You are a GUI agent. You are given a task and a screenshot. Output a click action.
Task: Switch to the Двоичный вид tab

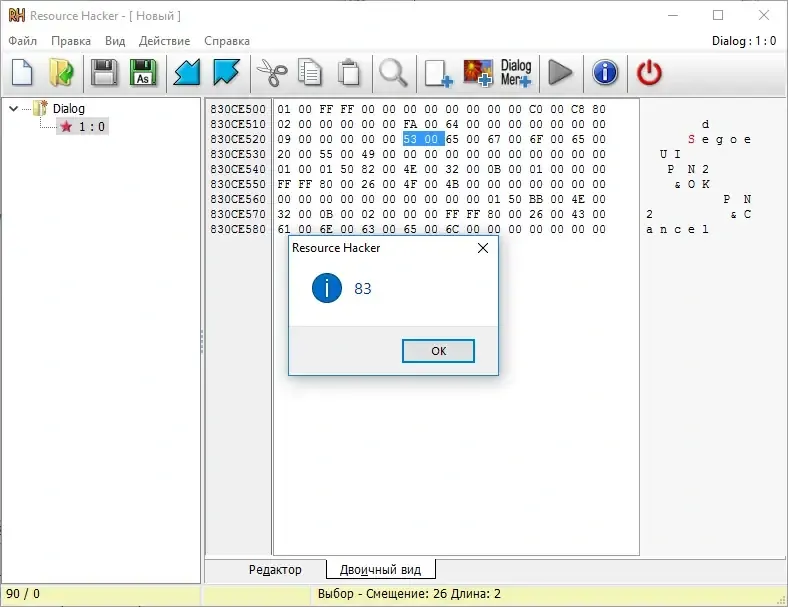click(380, 570)
